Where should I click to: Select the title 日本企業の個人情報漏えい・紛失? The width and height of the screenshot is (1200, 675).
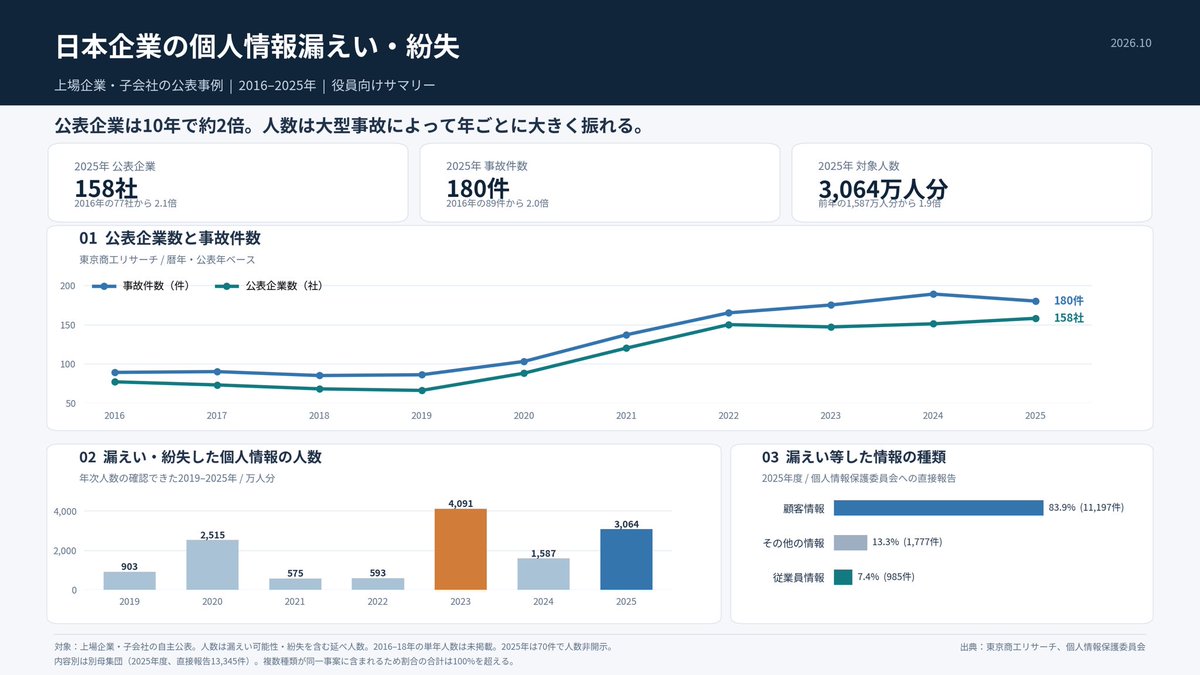click(258, 46)
